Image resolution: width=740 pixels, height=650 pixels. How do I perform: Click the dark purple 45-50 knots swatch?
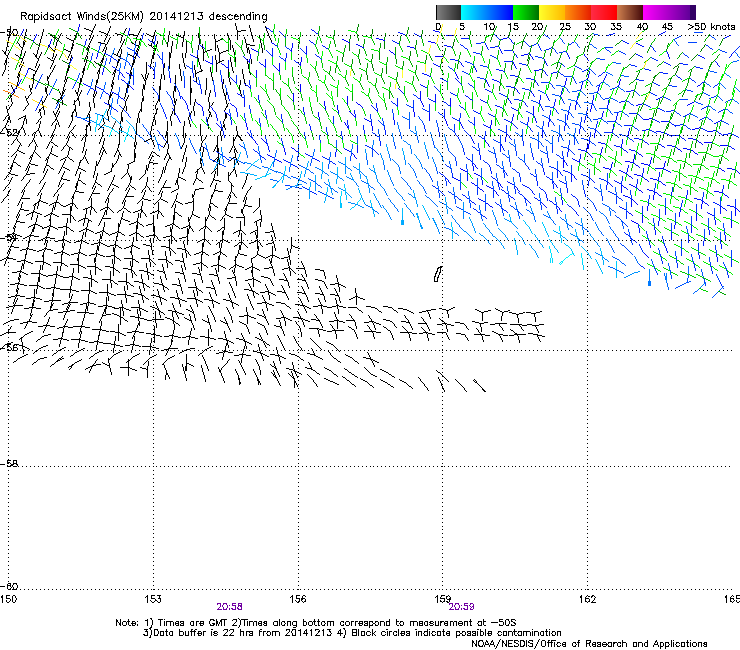[x=682, y=12]
